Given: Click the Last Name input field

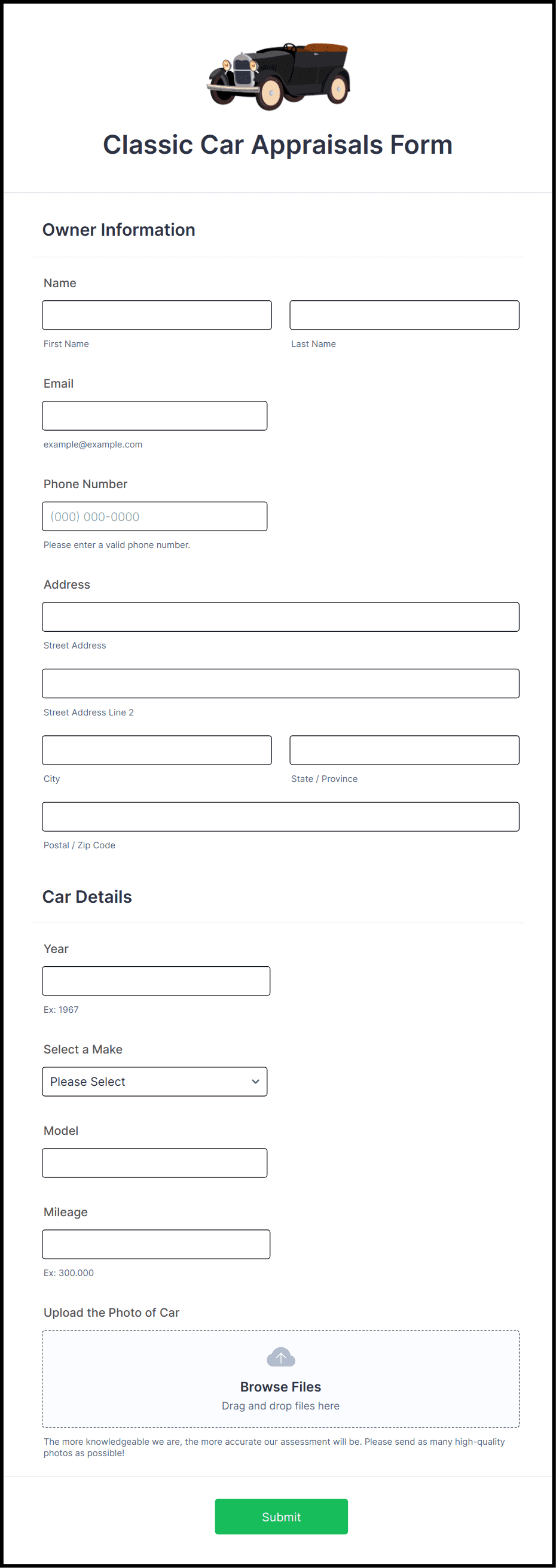Looking at the screenshot, I should pyautogui.click(x=404, y=315).
